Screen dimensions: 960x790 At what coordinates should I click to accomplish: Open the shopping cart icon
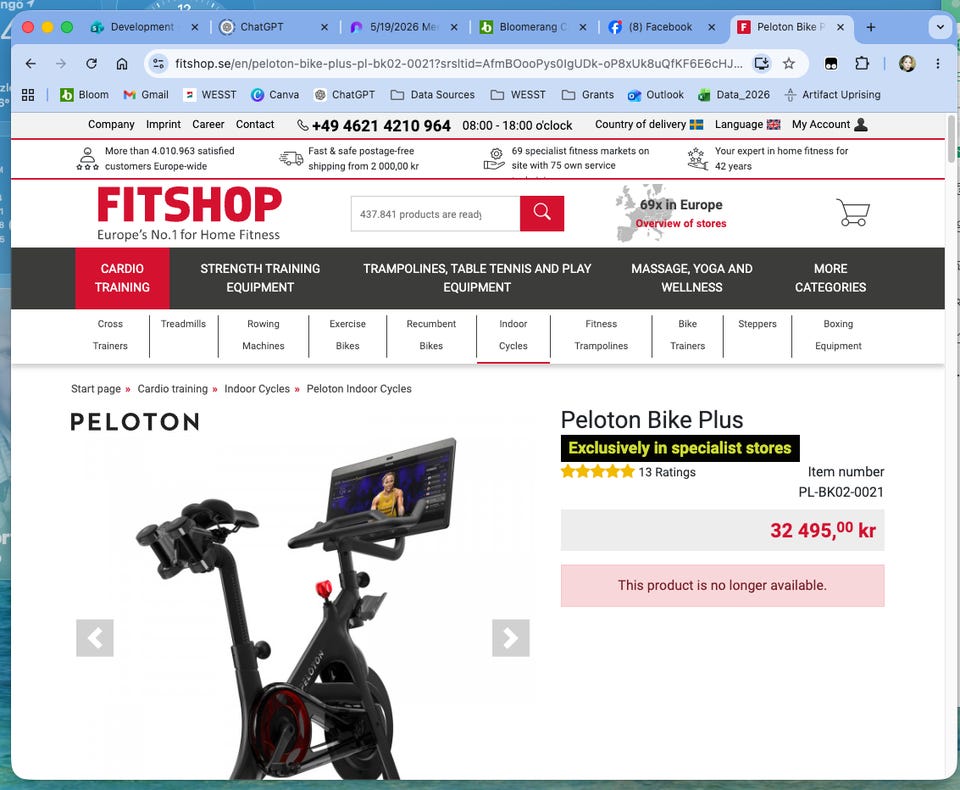click(853, 212)
